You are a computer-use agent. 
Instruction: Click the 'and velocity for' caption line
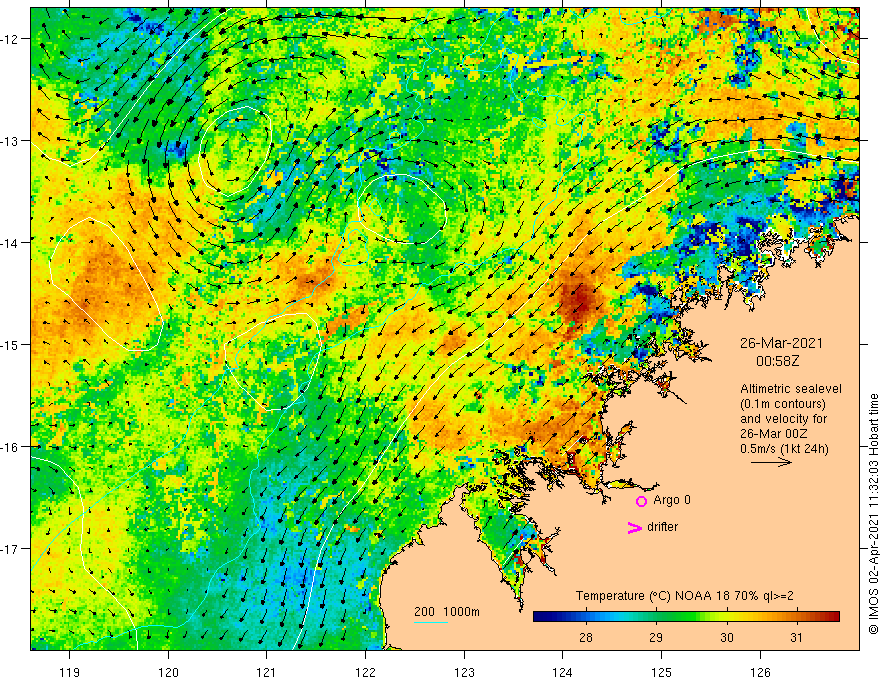tap(783, 419)
